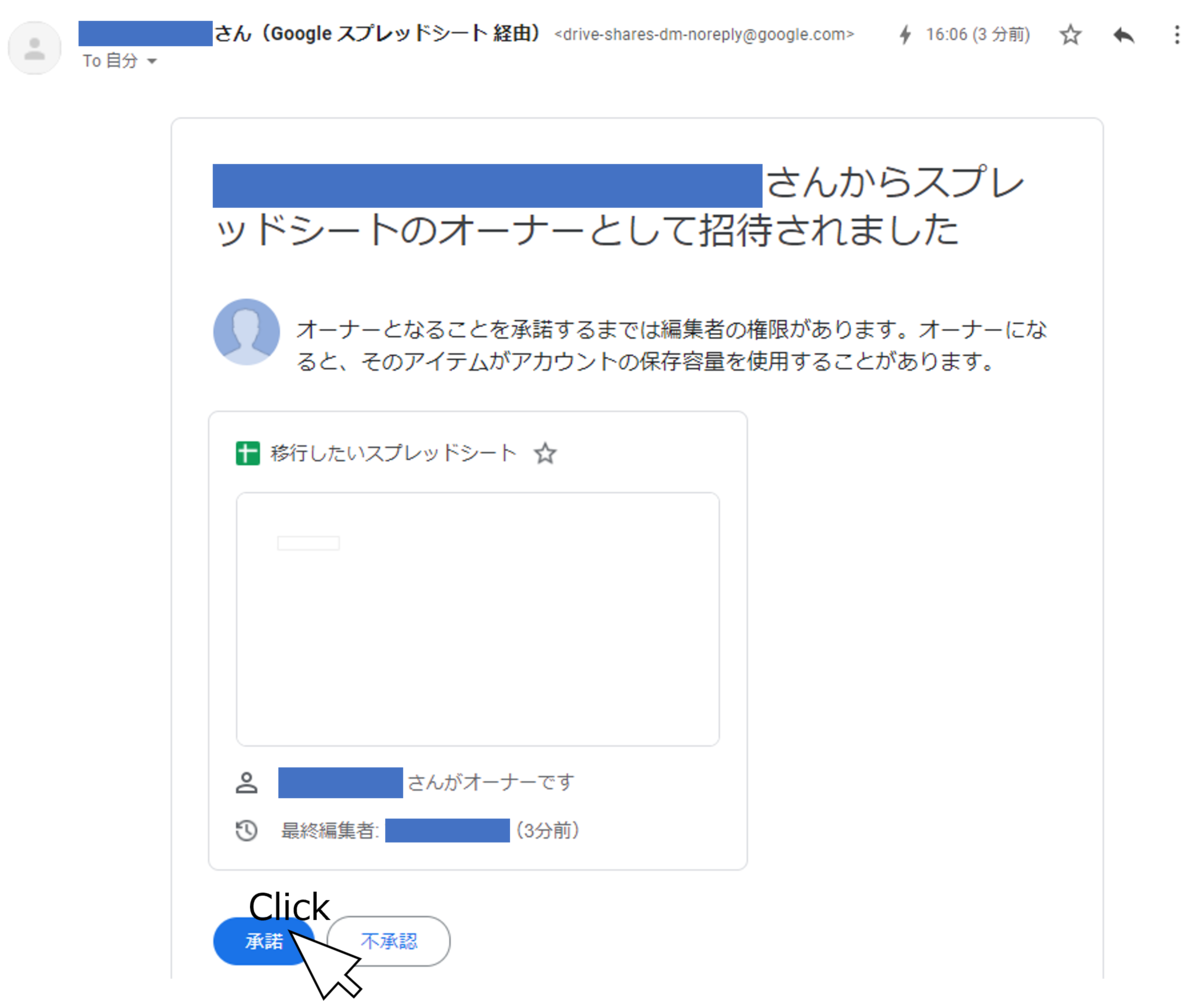
Task: Click the 最終編集者 label text
Action: coord(330,830)
